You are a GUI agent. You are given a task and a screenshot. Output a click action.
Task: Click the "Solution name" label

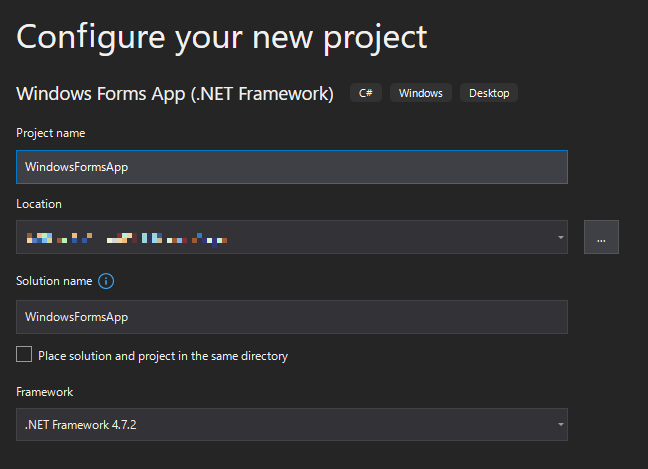pyautogui.click(x=54, y=282)
